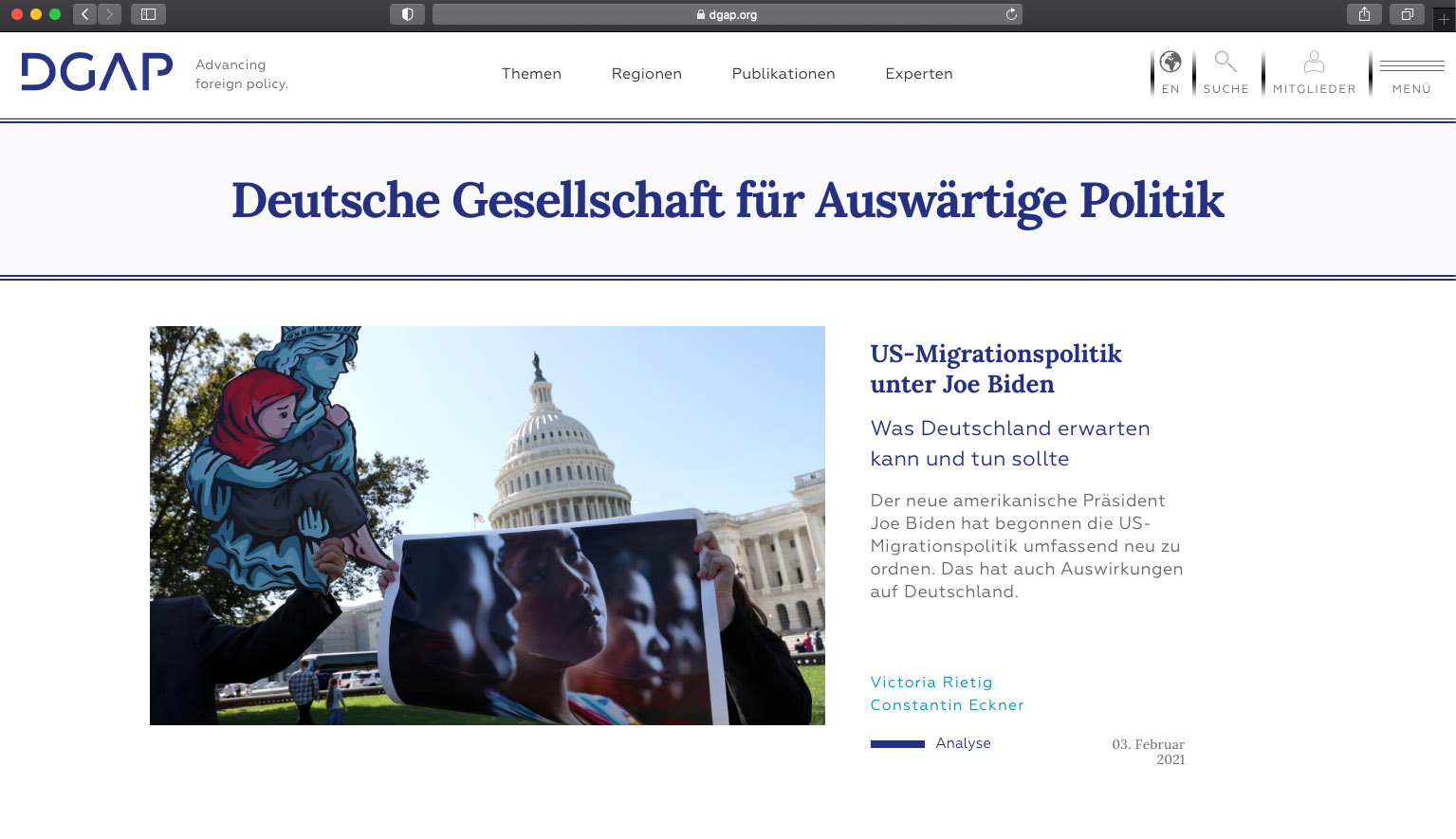
Task: Click the Advancing foreign policy tagline
Action: (241, 74)
